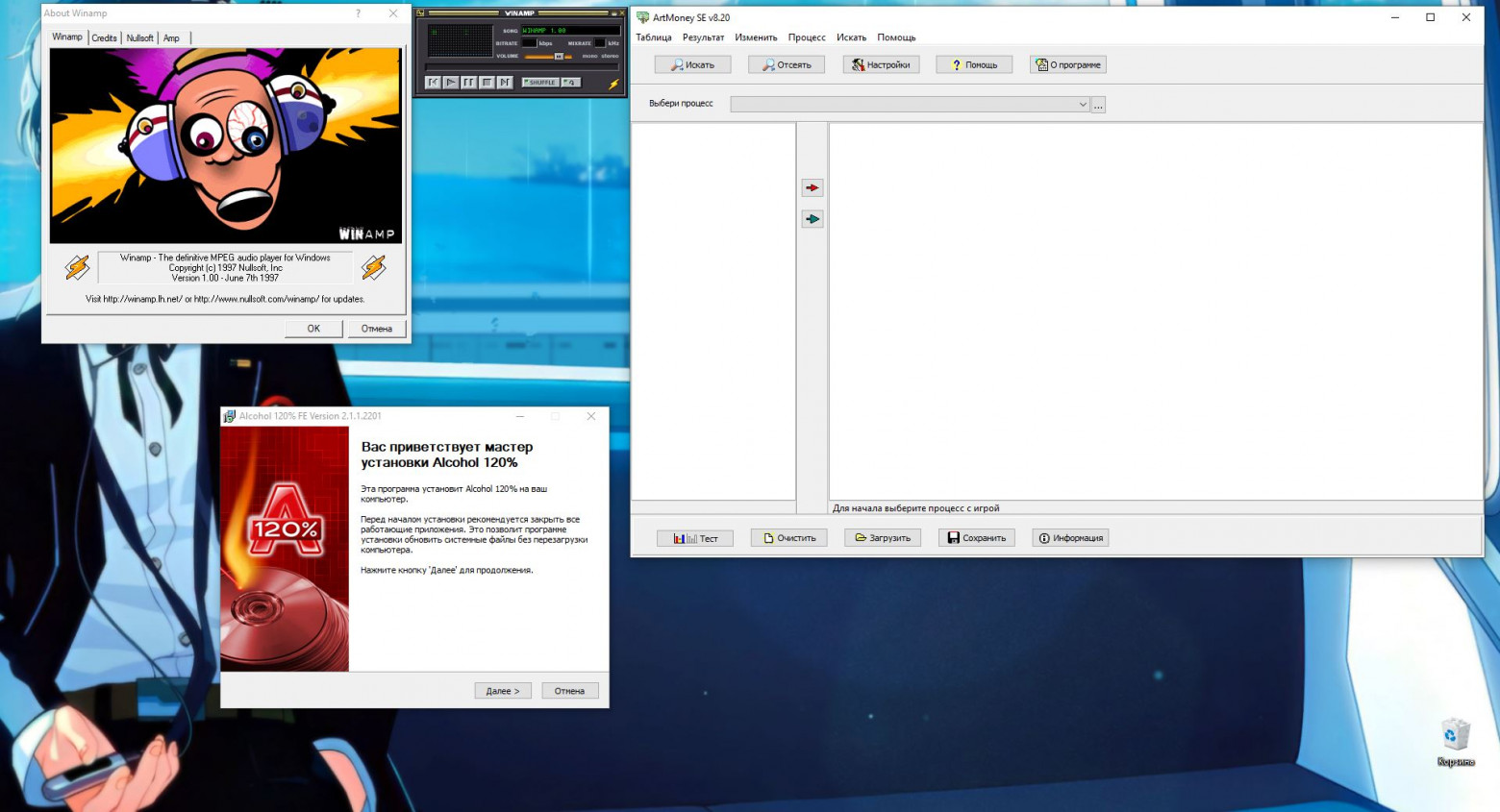1500x812 pixels.
Task: Play track in Winamp player
Action: pyautogui.click(x=451, y=83)
